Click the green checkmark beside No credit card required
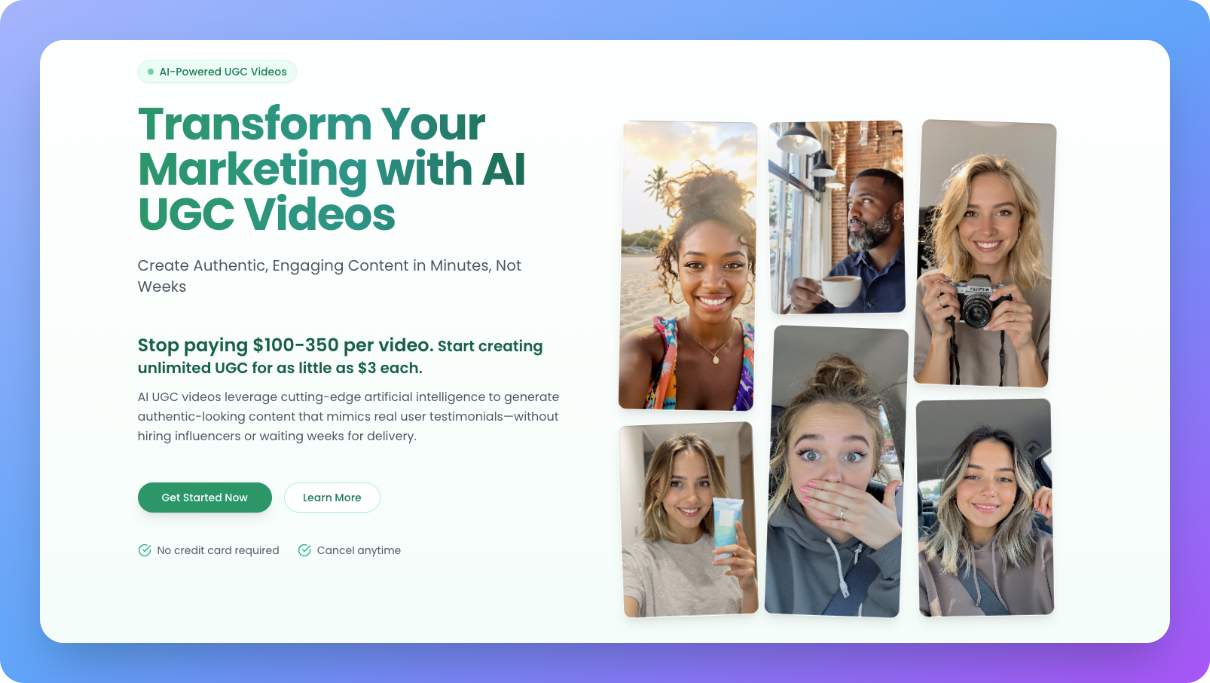 [144, 550]
